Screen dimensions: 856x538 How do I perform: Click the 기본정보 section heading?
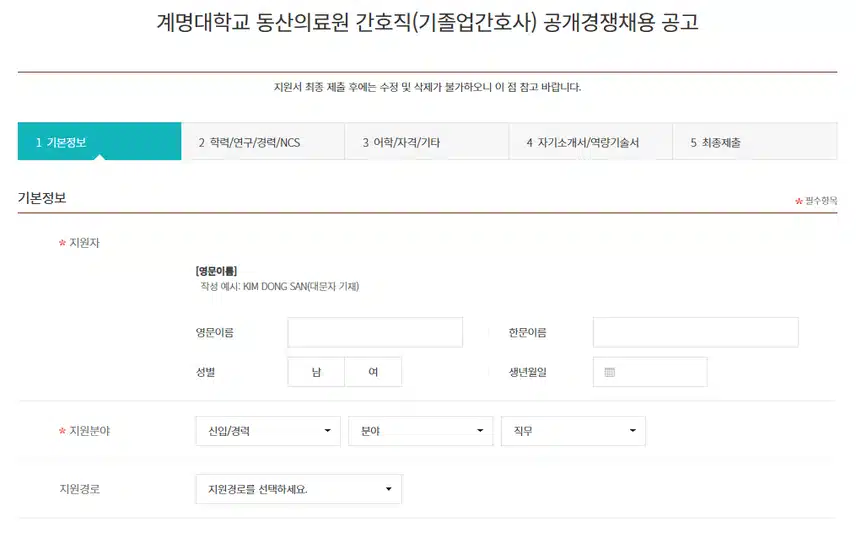pyautogui.click(x=42, y=198)
